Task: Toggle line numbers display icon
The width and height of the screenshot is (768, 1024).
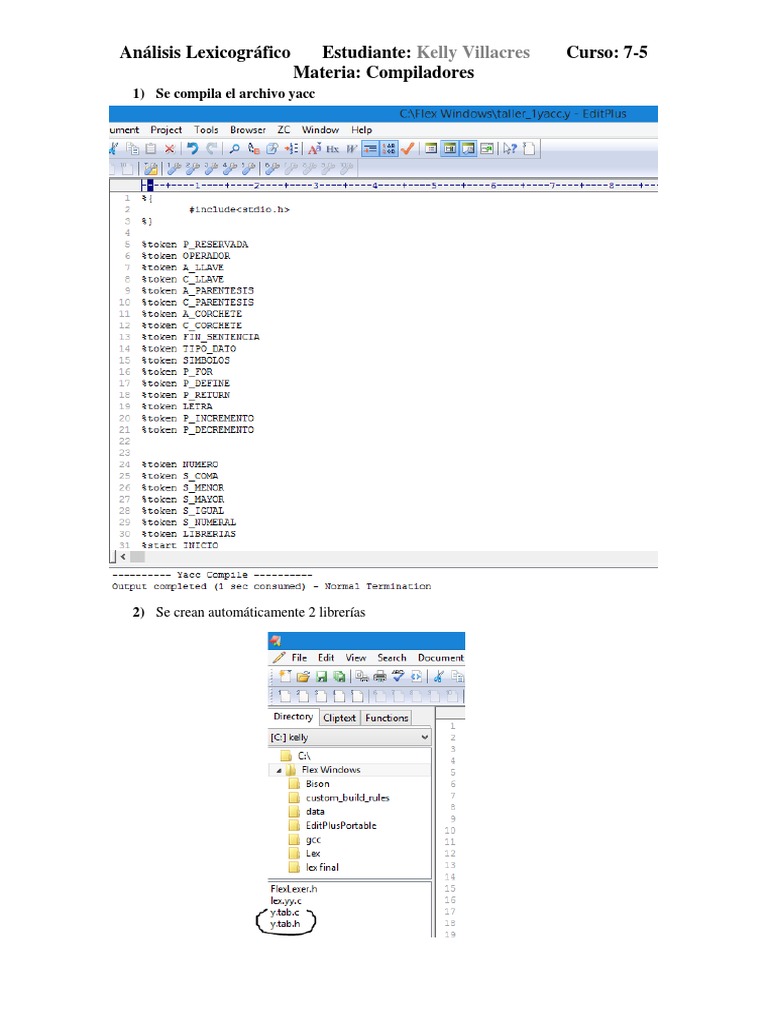Action: tap(389, 149)
